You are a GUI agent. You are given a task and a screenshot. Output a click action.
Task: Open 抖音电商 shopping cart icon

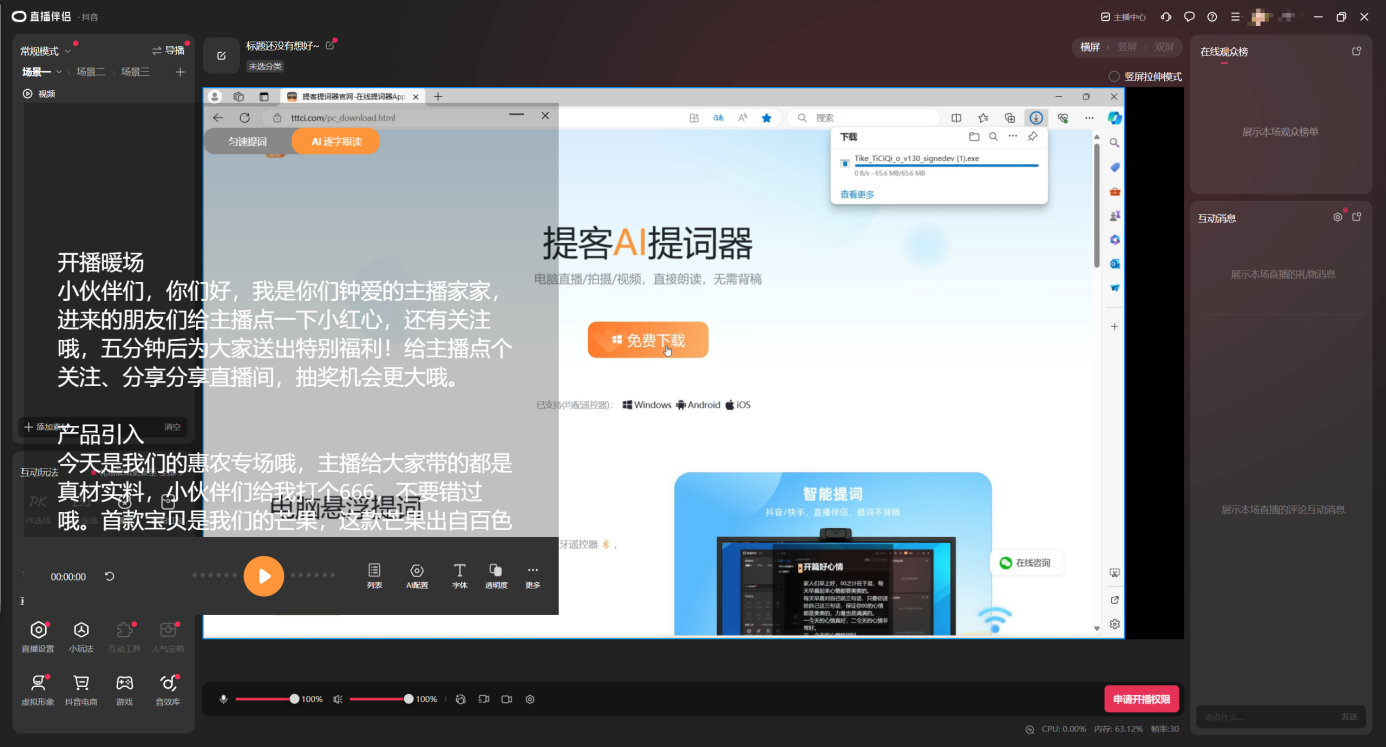(x=82, y=683)
